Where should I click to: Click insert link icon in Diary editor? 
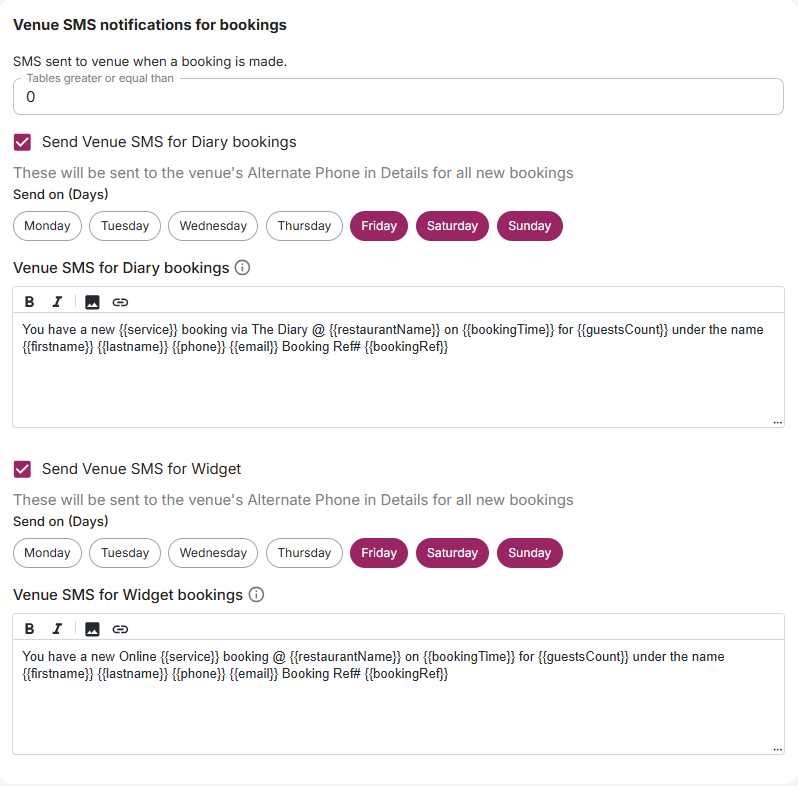pos(120,302)
